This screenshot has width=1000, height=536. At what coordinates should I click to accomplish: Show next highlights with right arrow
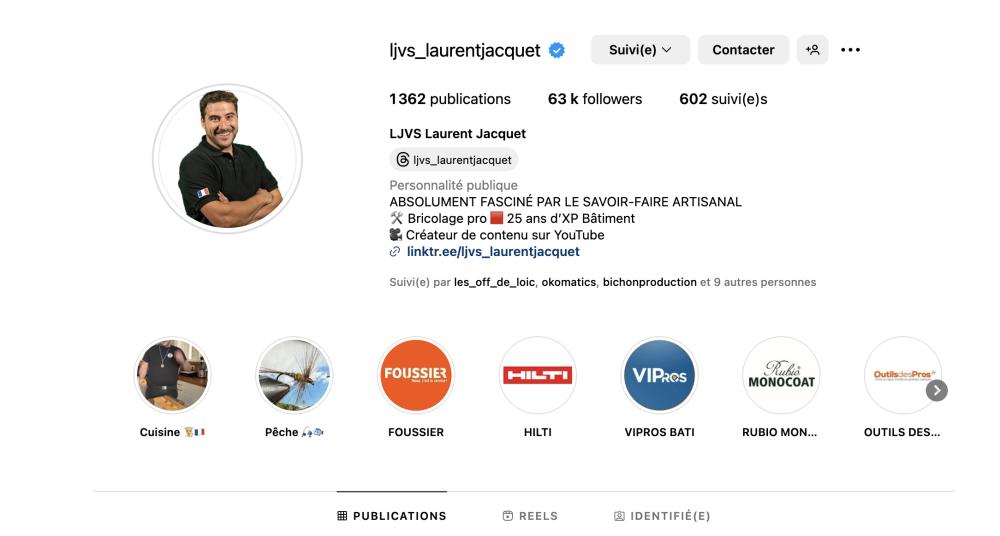[936, 391]
